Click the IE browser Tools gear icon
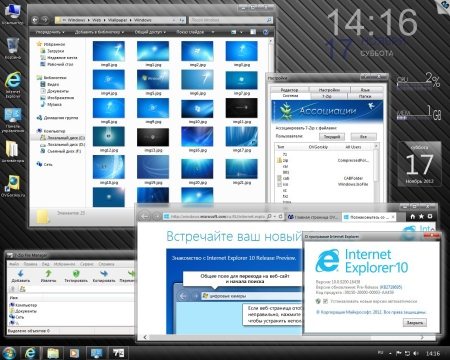 (430, 217)
